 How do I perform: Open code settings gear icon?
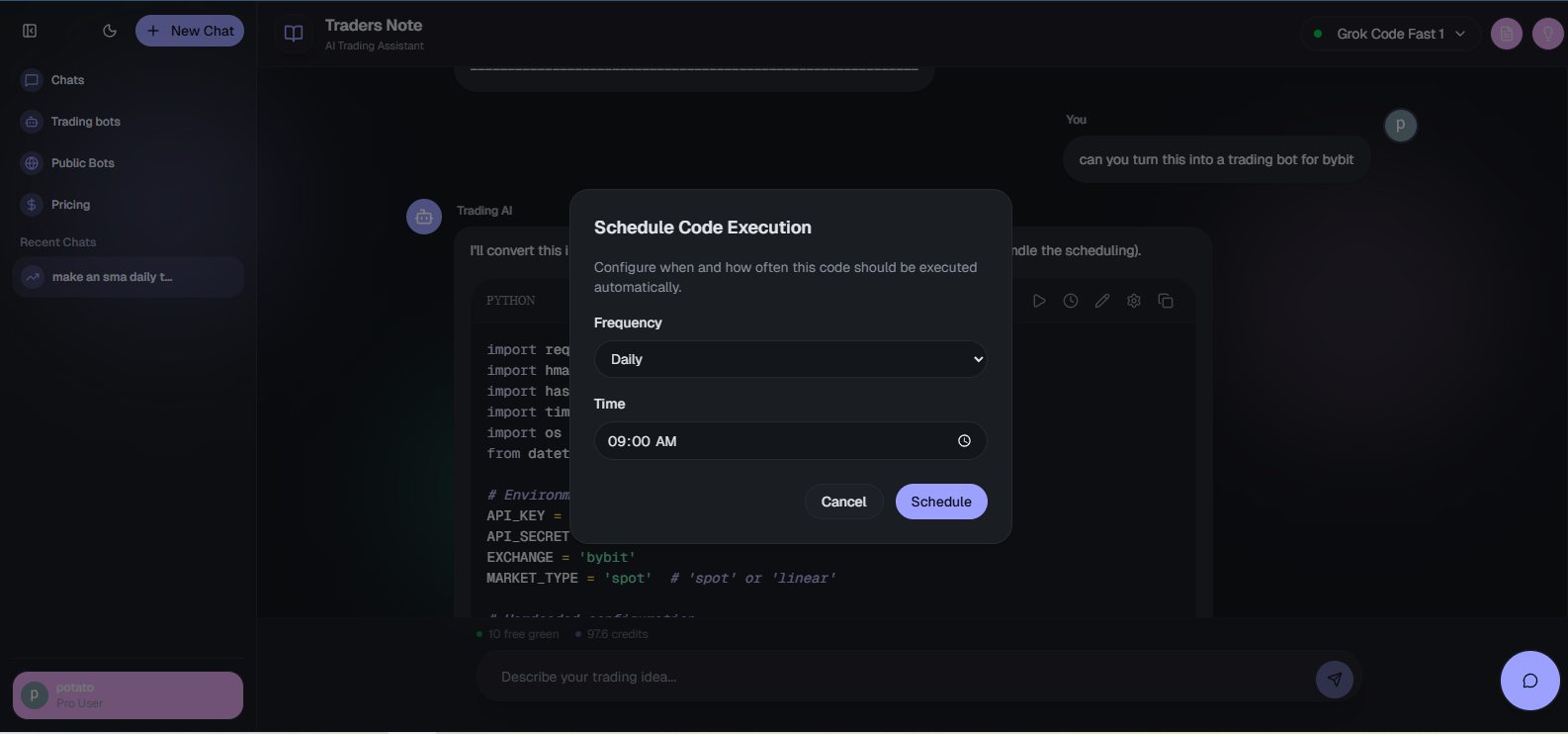1134,301
